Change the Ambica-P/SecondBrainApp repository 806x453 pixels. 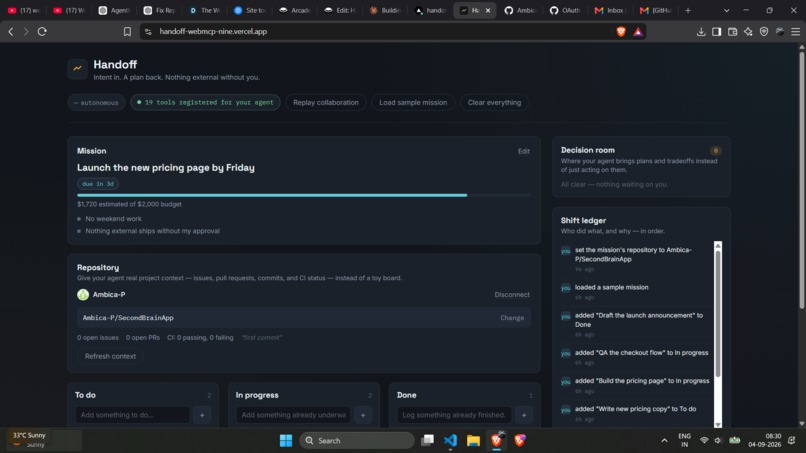pyautogui.click(x=512, y=318)
